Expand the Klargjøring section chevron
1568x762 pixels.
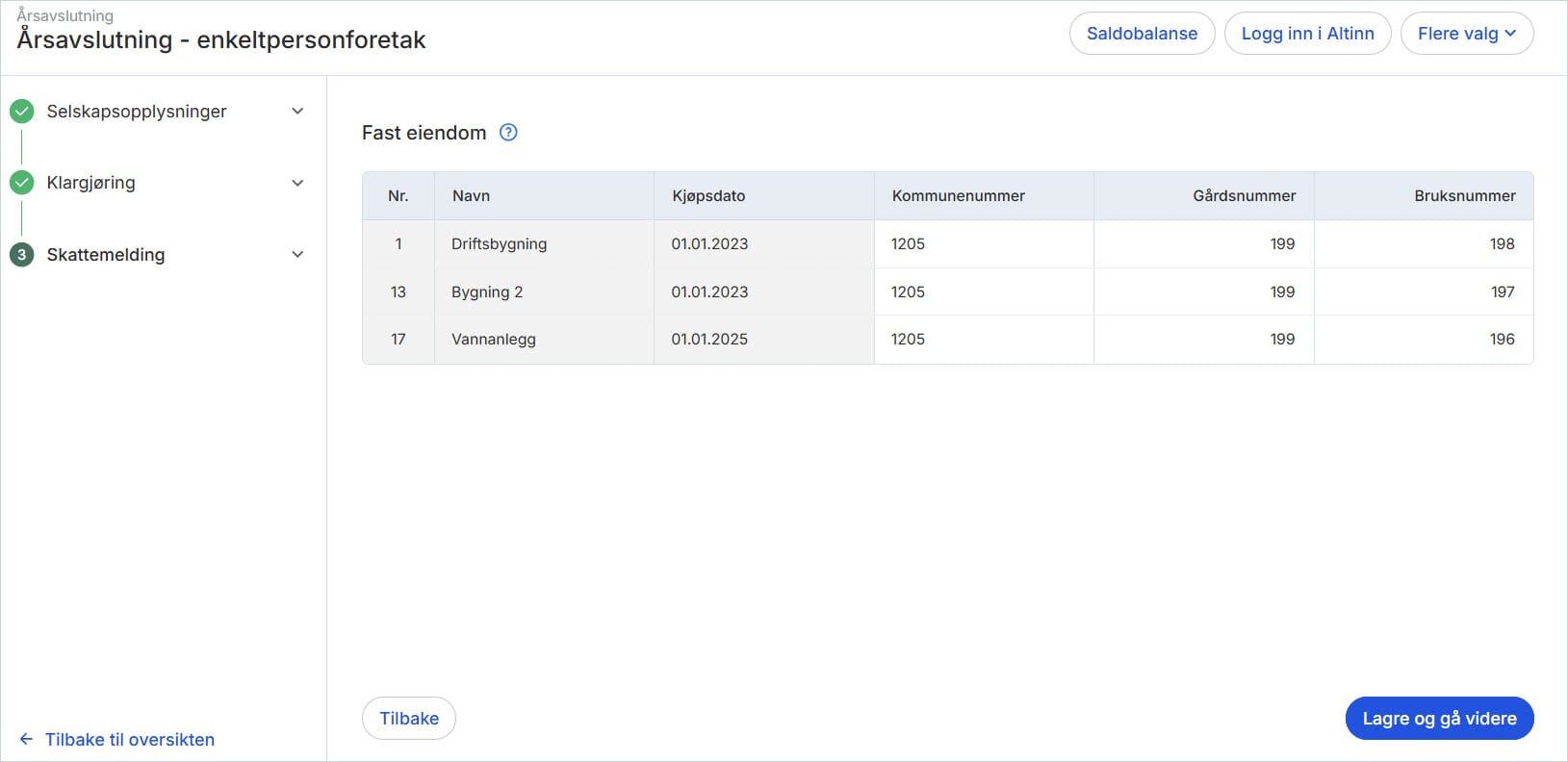pyautogui.click(x=297, y=183)
